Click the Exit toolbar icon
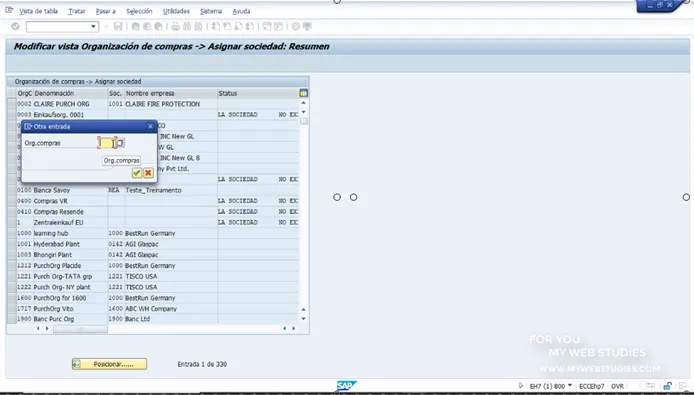The height and width of the screenshot is (395, 694). [x=147, y=27]
